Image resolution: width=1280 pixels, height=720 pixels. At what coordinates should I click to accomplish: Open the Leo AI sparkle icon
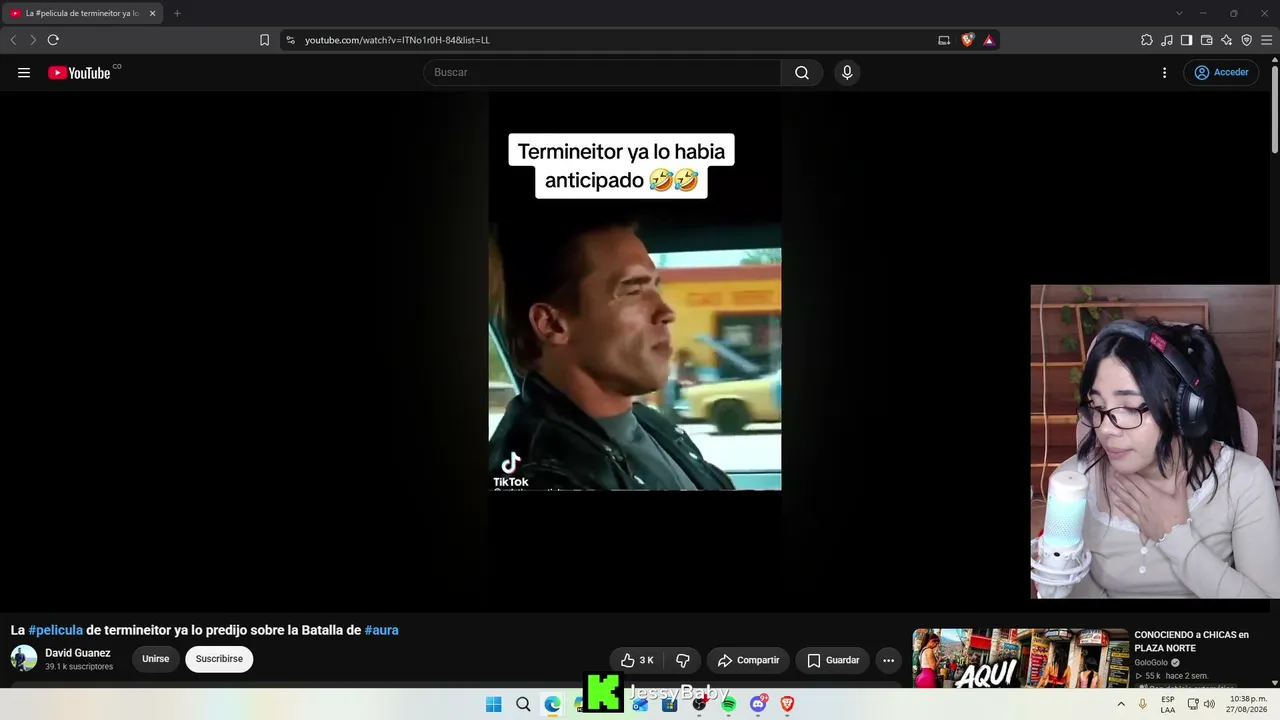click(1226, 40)
